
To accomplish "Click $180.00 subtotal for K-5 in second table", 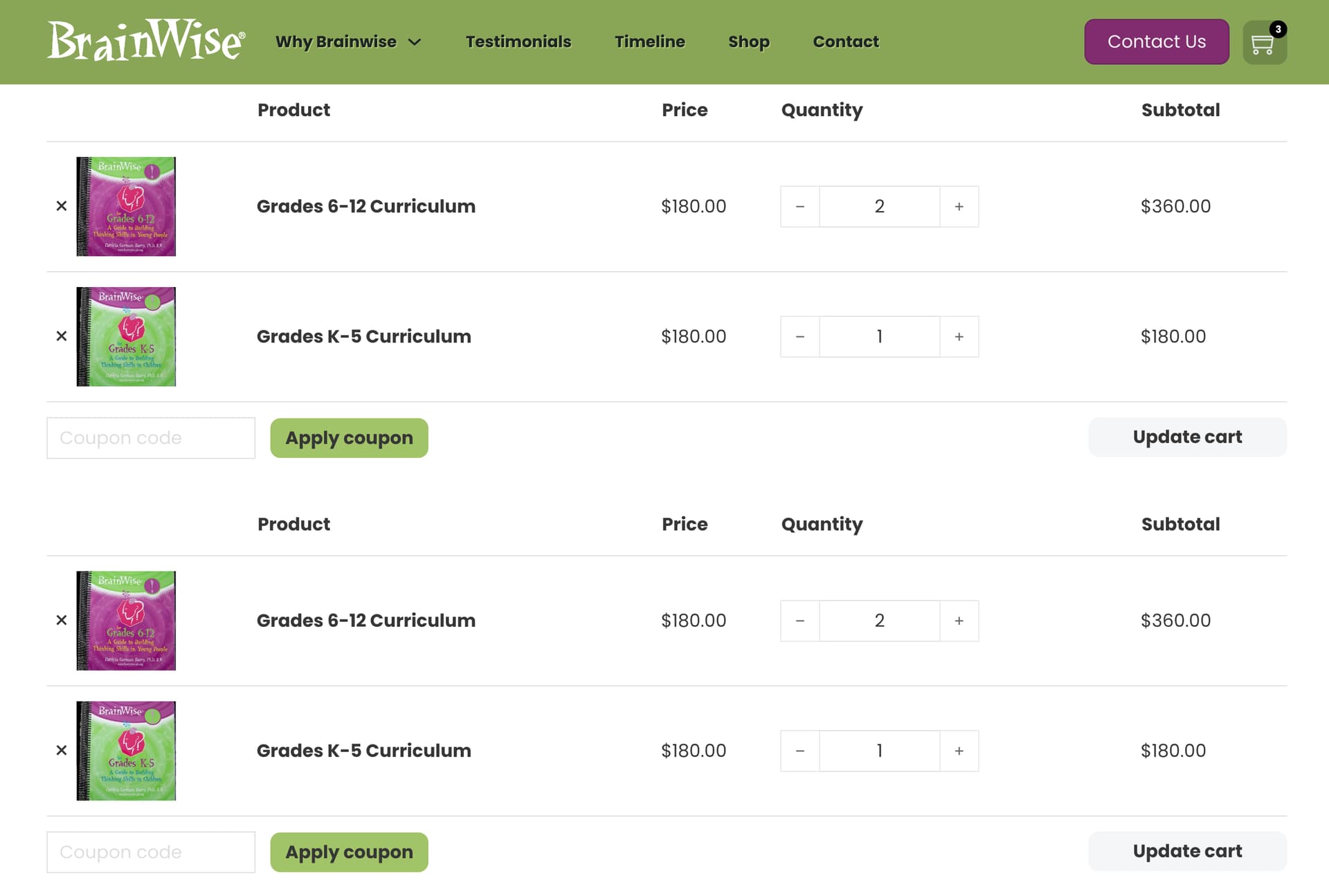I will (1173, 751).
